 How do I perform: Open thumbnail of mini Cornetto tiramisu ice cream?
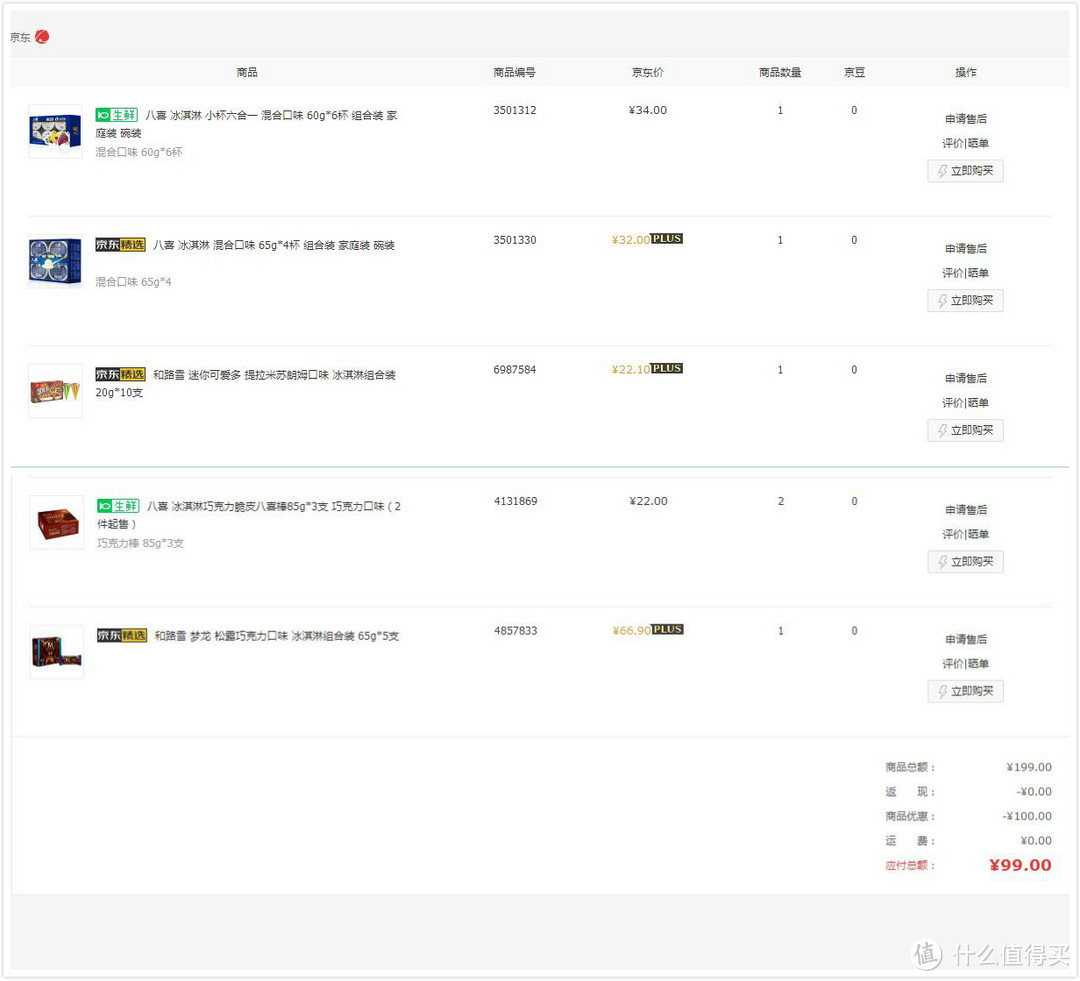[55, 391]
